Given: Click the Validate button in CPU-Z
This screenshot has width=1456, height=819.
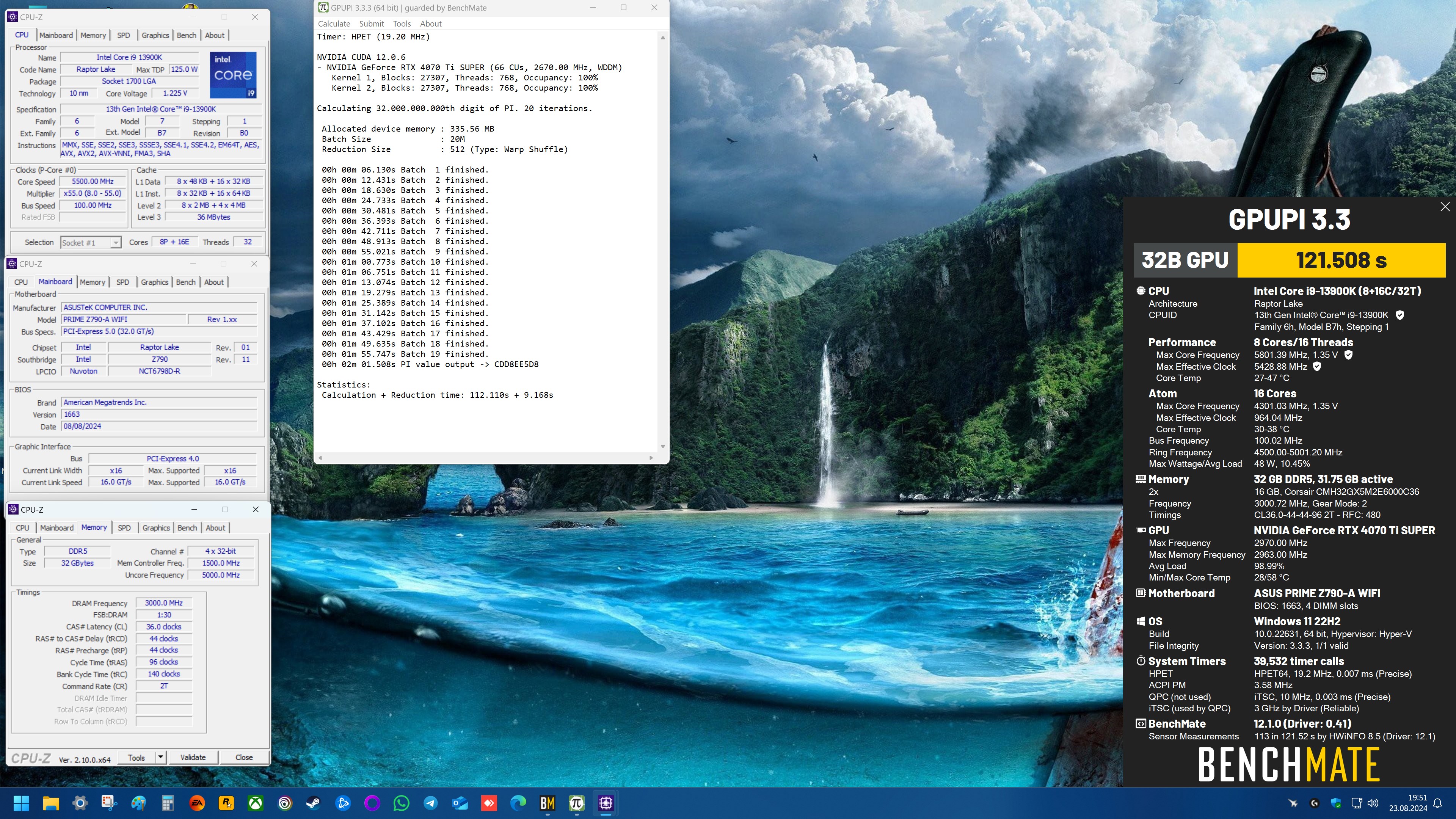Looking at the screenshot, I should pos(193,758).
